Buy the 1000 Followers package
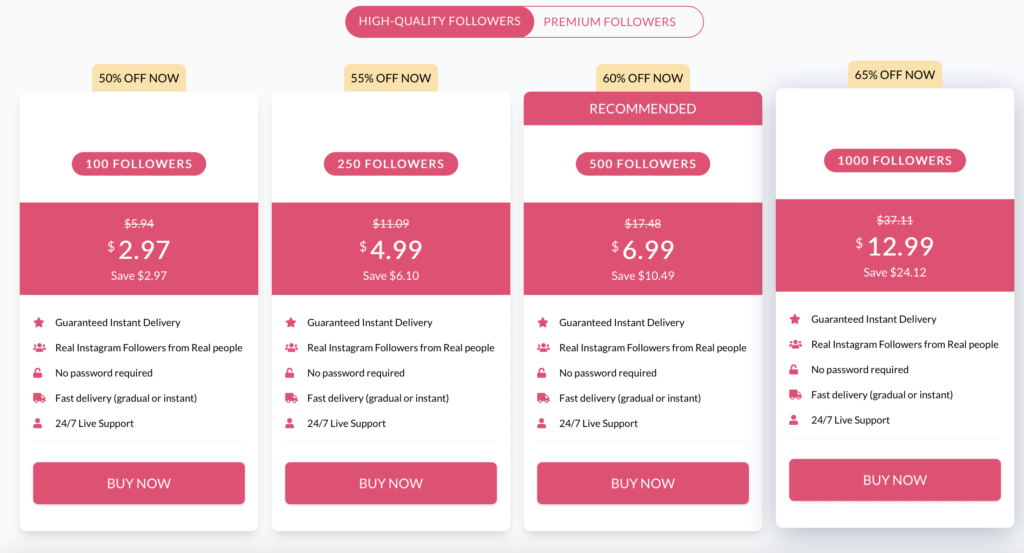Image resolution: width=1024 pixels, height=553 pixels. [x=895, y=480]
